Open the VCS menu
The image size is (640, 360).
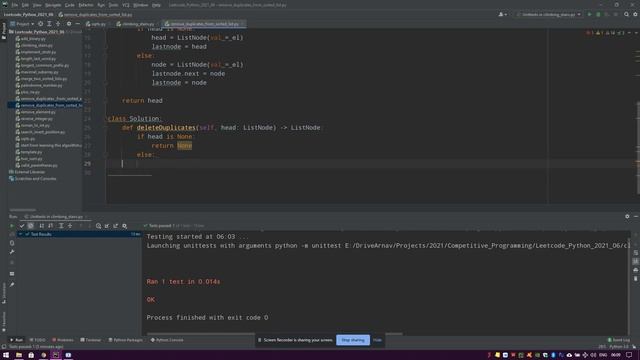point(126,5)
